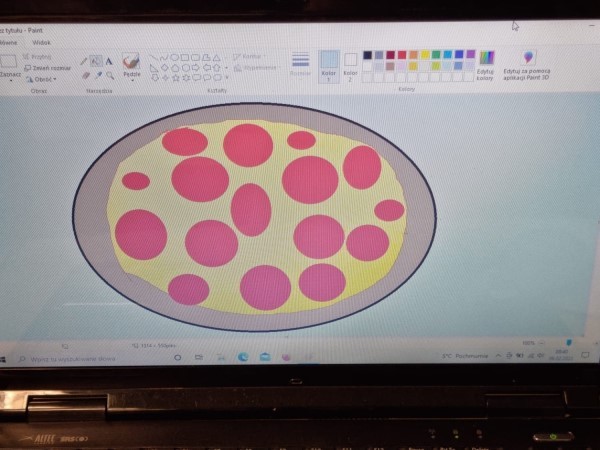Pick the dark red color swatch

pyautogui.click(x=390, y=55)
